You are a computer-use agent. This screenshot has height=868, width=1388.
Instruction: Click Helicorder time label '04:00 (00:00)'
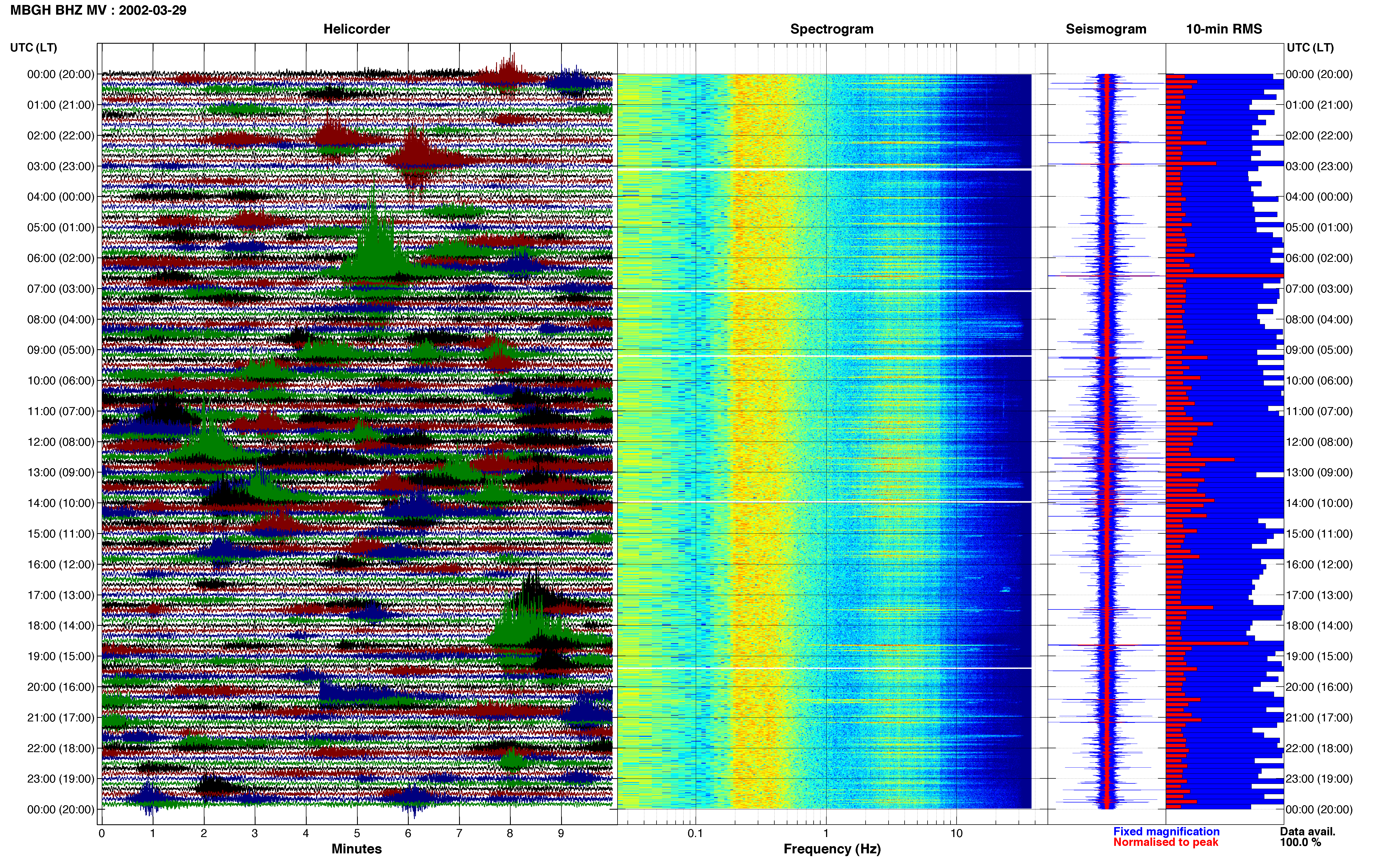[x=61, y=197]
